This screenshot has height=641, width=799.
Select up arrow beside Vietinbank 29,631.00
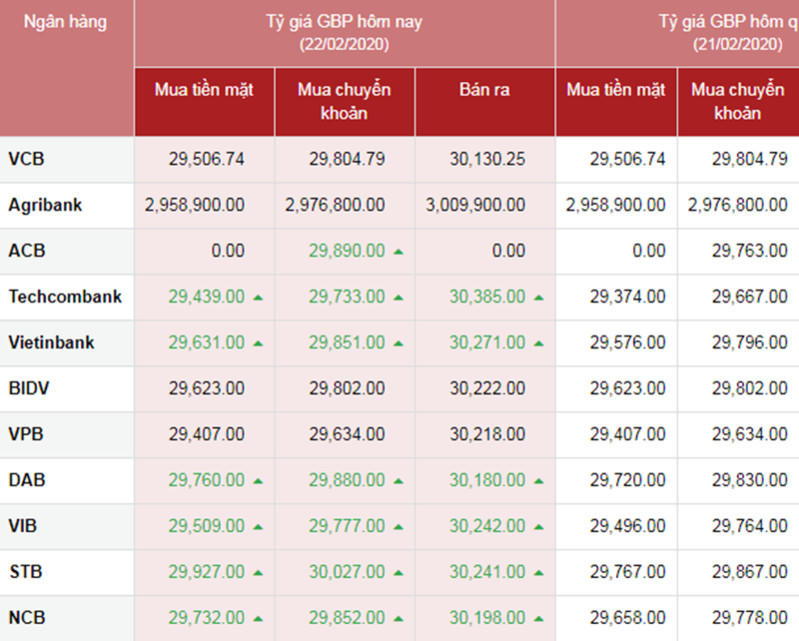tap(258, 344)
